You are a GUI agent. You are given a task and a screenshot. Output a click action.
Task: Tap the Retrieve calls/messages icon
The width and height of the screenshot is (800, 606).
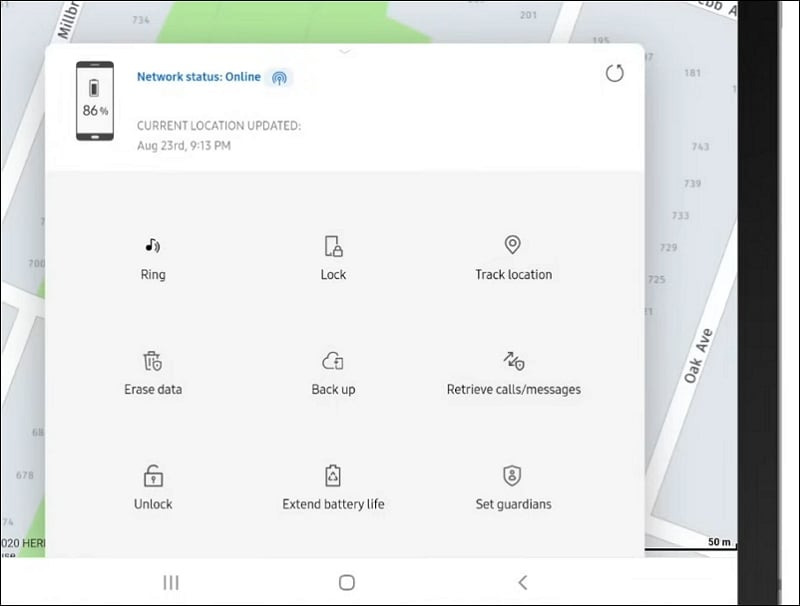(x=513, y=360)
